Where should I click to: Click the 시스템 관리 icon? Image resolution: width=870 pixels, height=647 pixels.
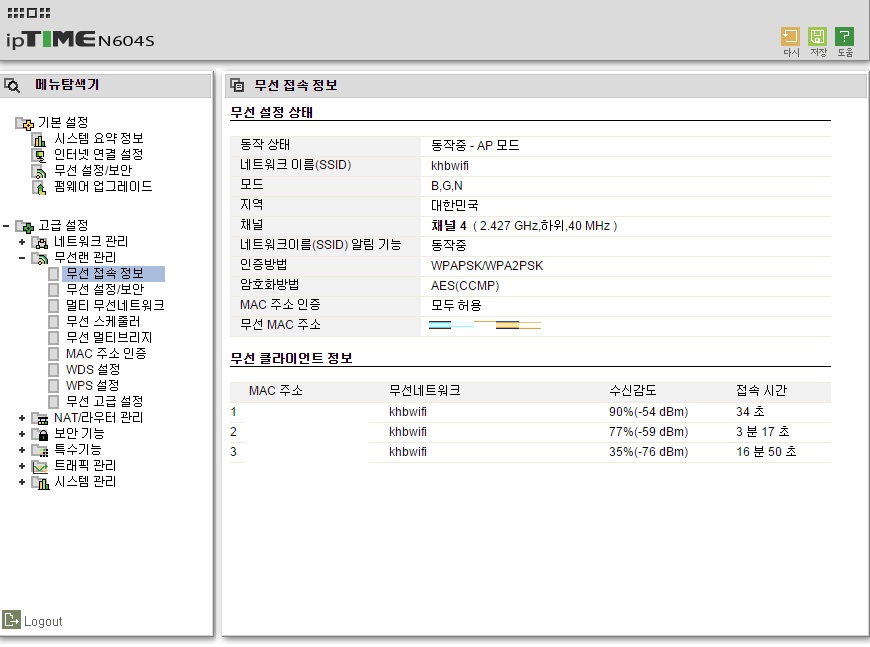point(40,483)
